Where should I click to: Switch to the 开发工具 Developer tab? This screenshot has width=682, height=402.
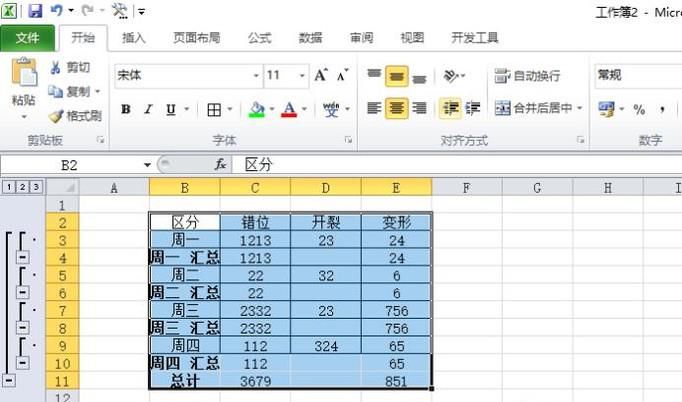[x=475, y=38]
